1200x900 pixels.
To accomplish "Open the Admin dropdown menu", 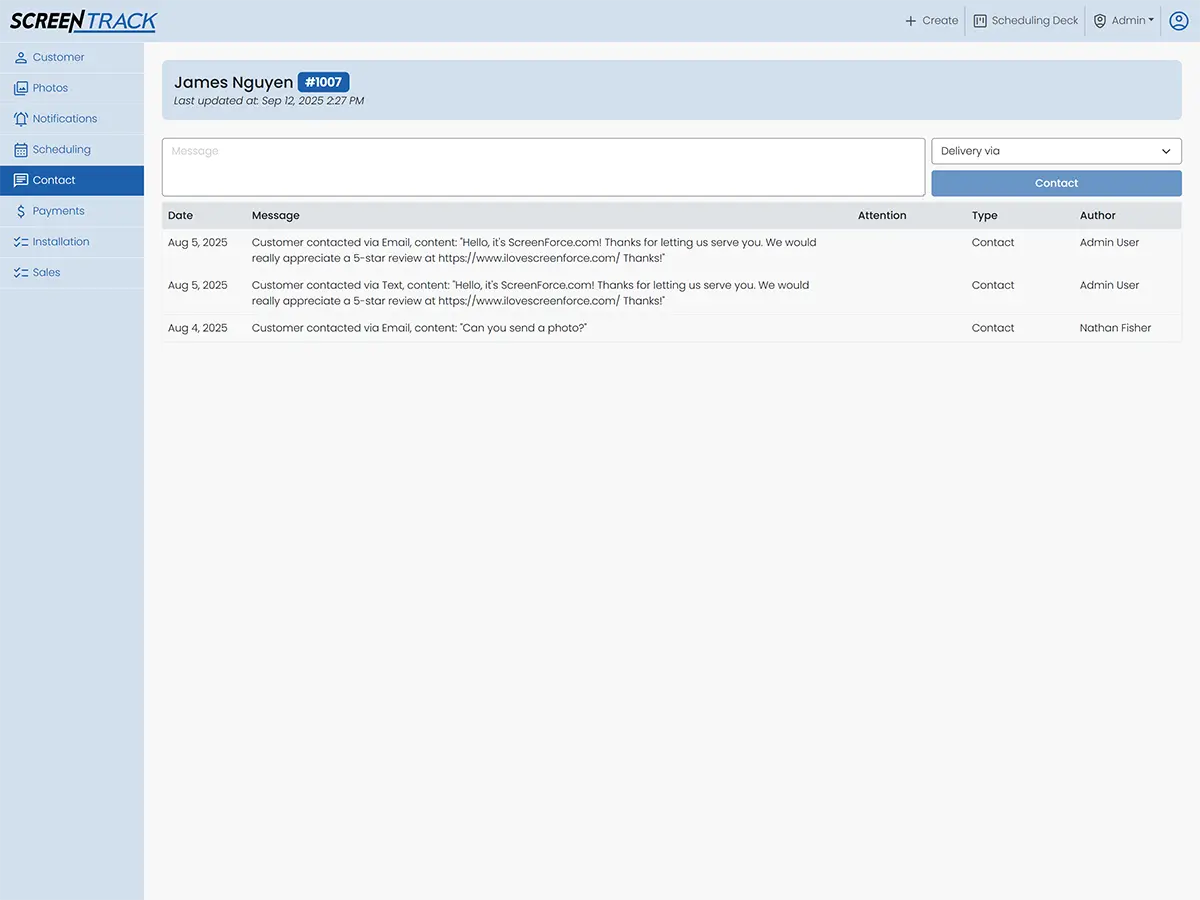I will click(1124, 21).
